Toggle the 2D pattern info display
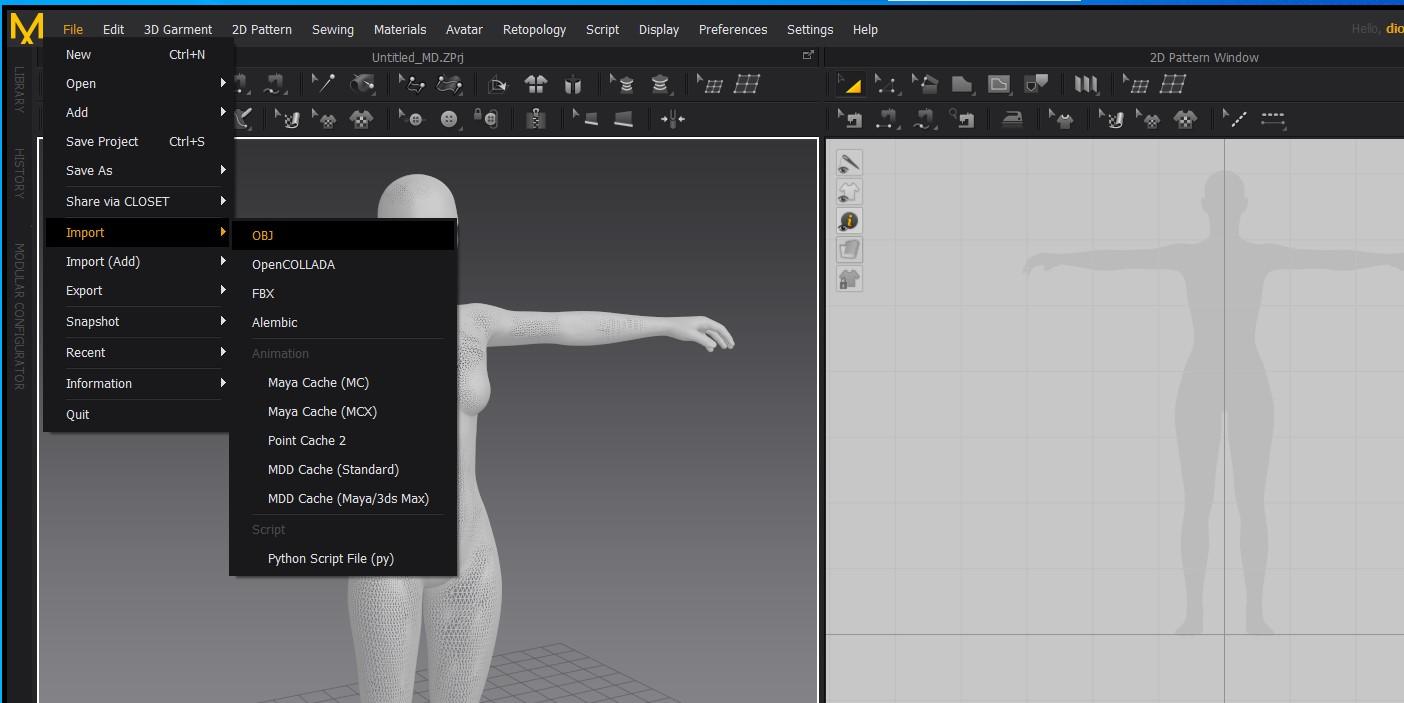Viewport: 1404px width, 703px height. 849,221
